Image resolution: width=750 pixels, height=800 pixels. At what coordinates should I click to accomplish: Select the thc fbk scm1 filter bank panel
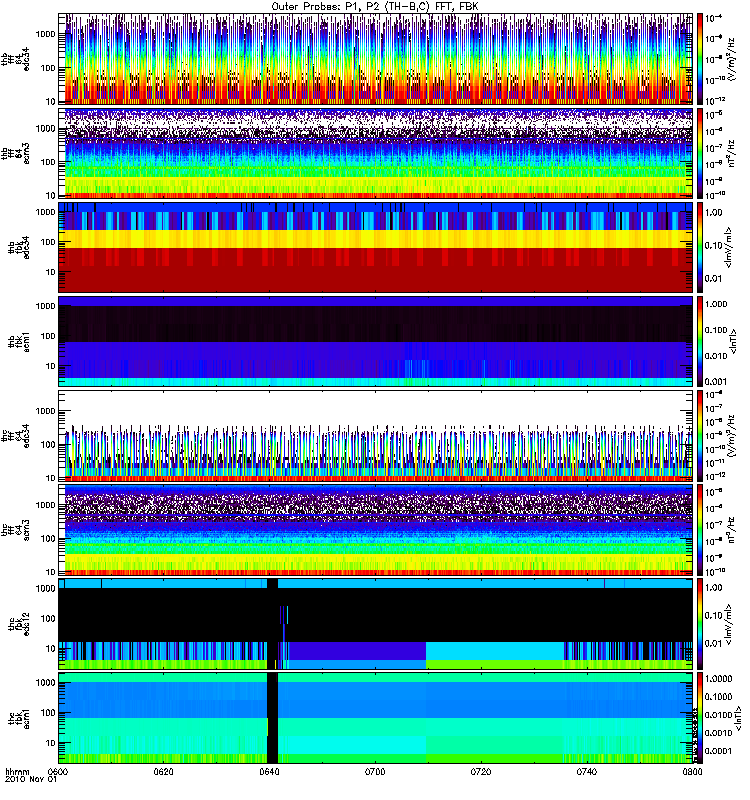pos(376,718)
